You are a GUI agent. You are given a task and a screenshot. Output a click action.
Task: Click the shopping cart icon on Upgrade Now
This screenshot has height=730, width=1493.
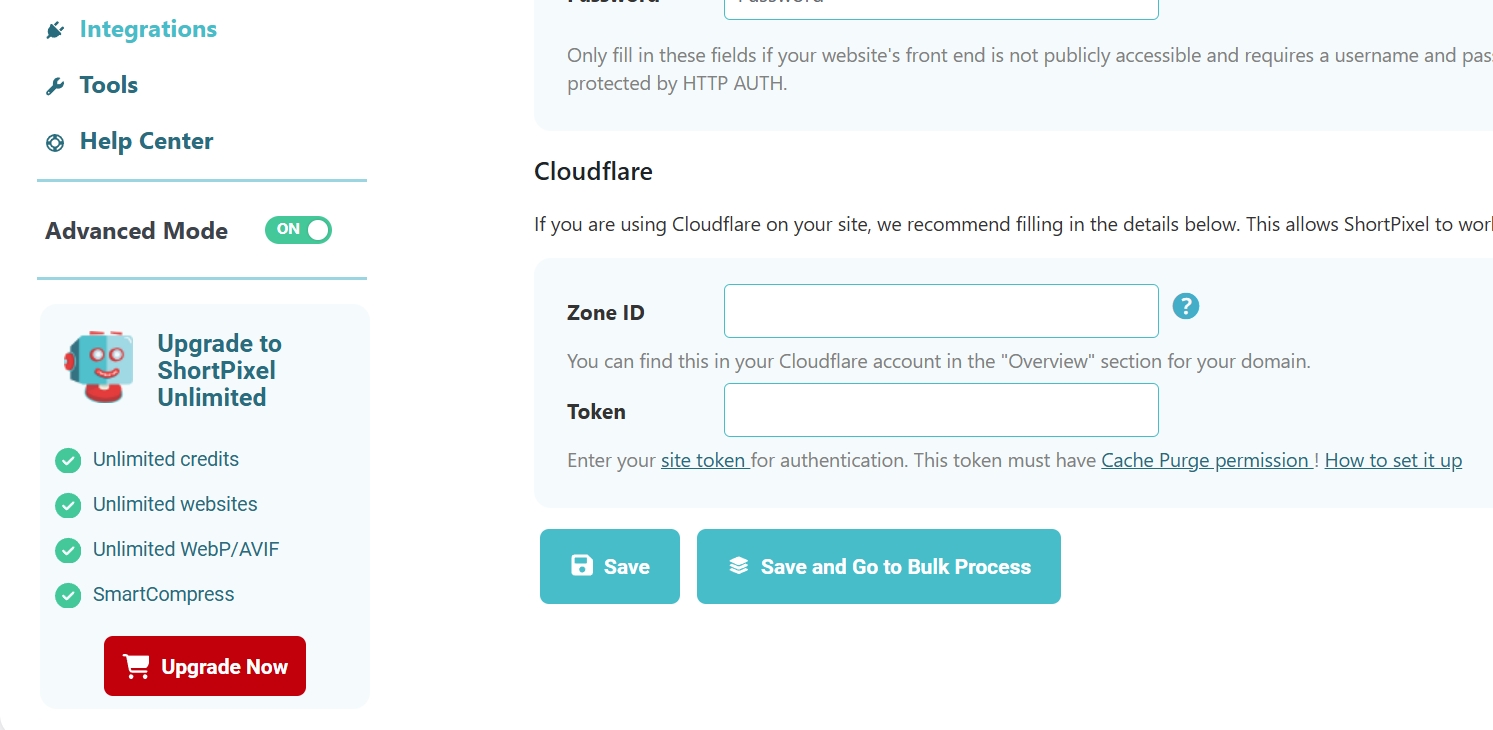click(x=135, y=666)
